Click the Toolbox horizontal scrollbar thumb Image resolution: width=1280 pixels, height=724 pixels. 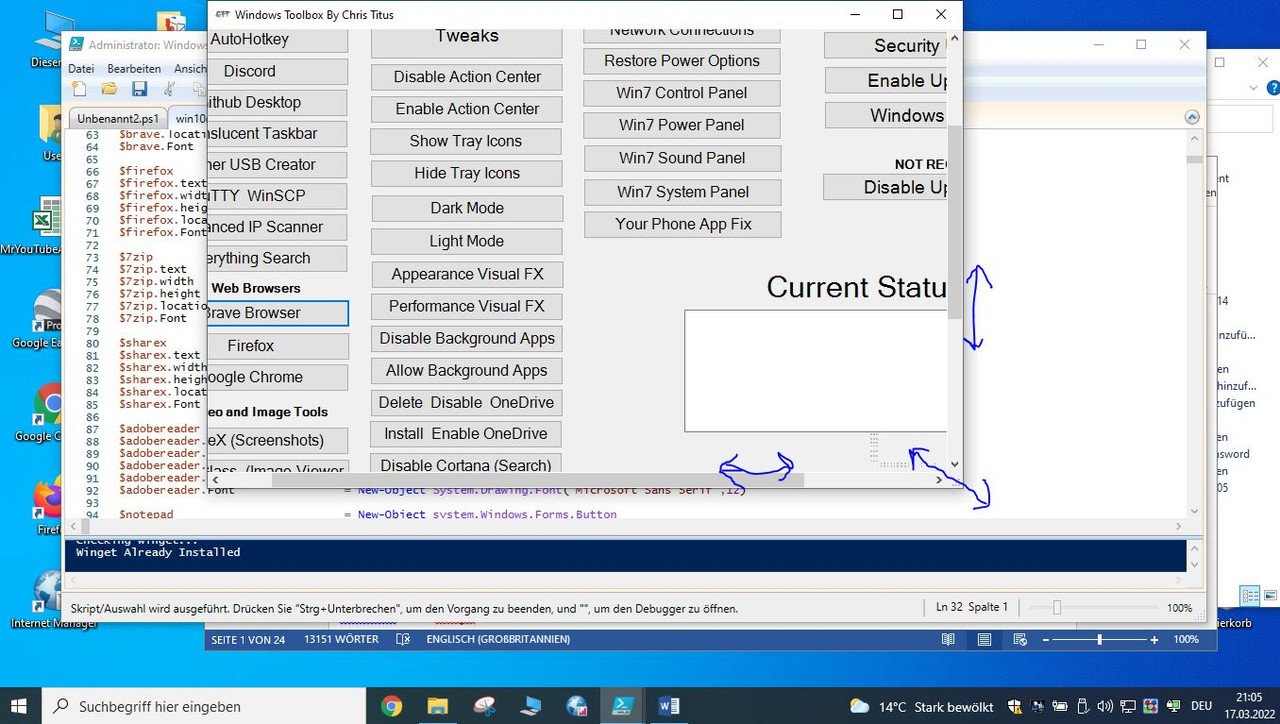pos(537,480)
